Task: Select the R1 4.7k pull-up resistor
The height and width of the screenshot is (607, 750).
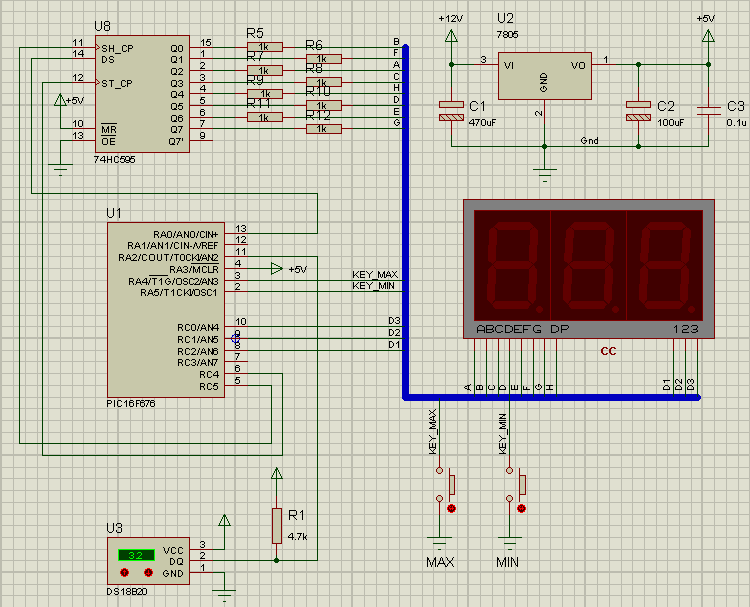Action: click(276, 525)
